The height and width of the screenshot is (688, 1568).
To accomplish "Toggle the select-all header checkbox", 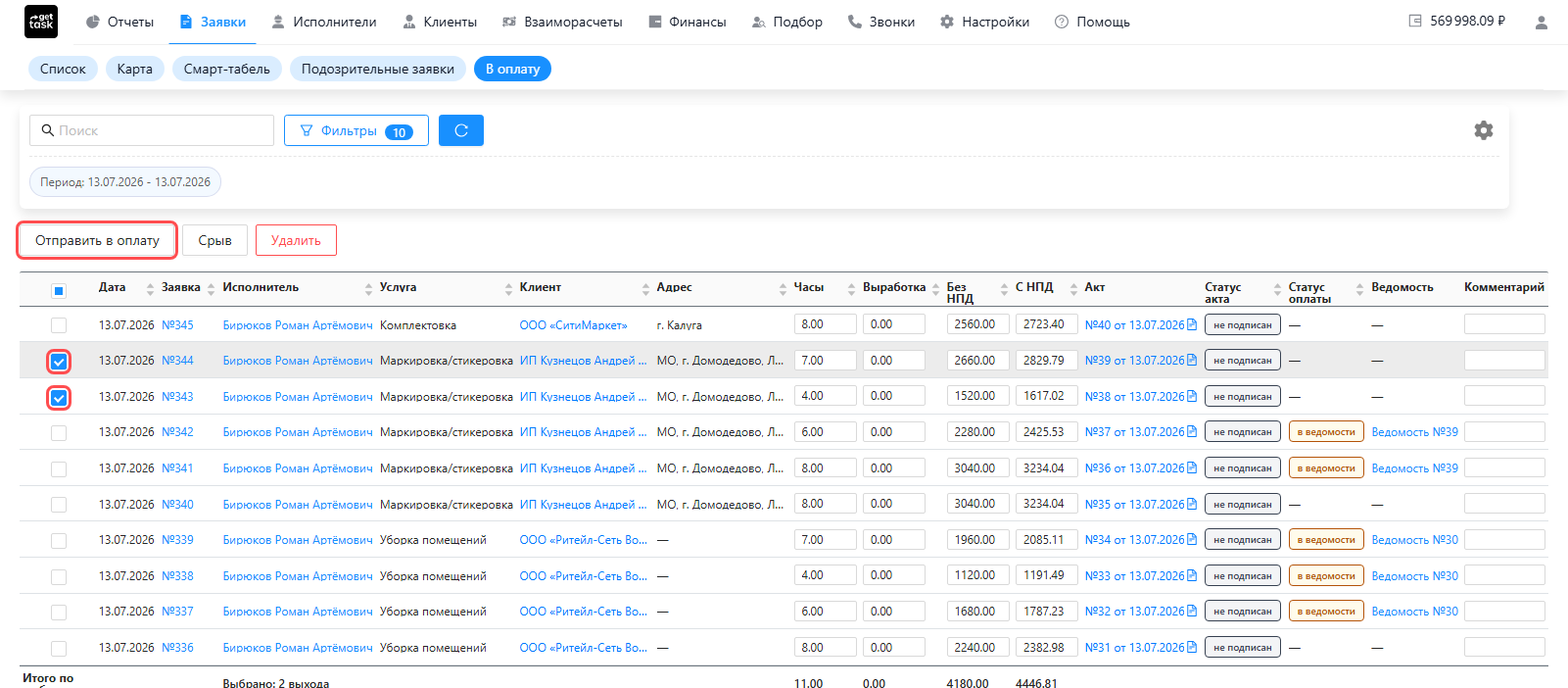I will (59, 290).
